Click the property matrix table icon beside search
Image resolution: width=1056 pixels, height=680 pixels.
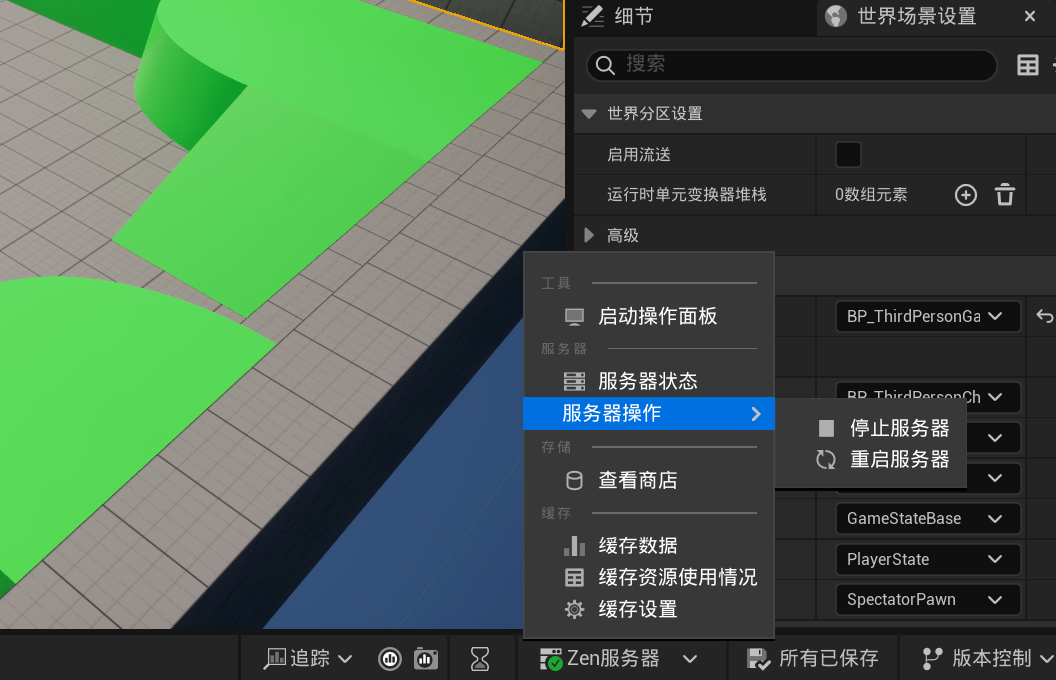pyautogui.click(x=1027, y=65)
